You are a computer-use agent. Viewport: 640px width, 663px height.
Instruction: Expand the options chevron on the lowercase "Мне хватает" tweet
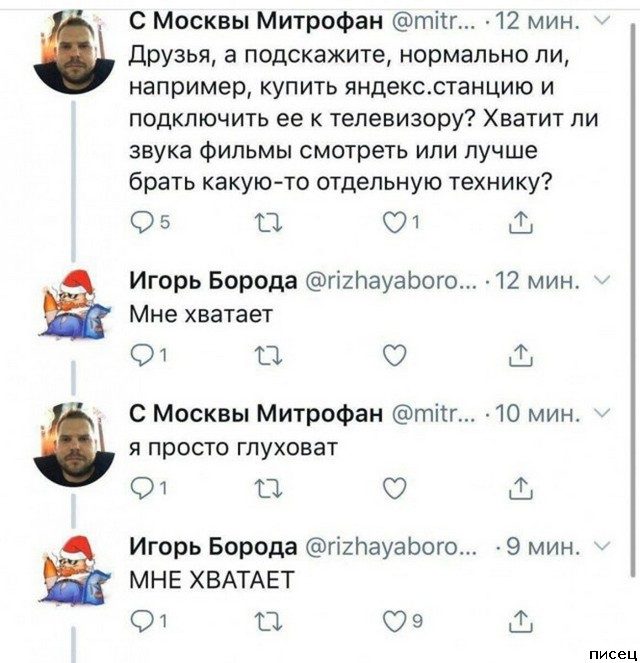(599, 280)
